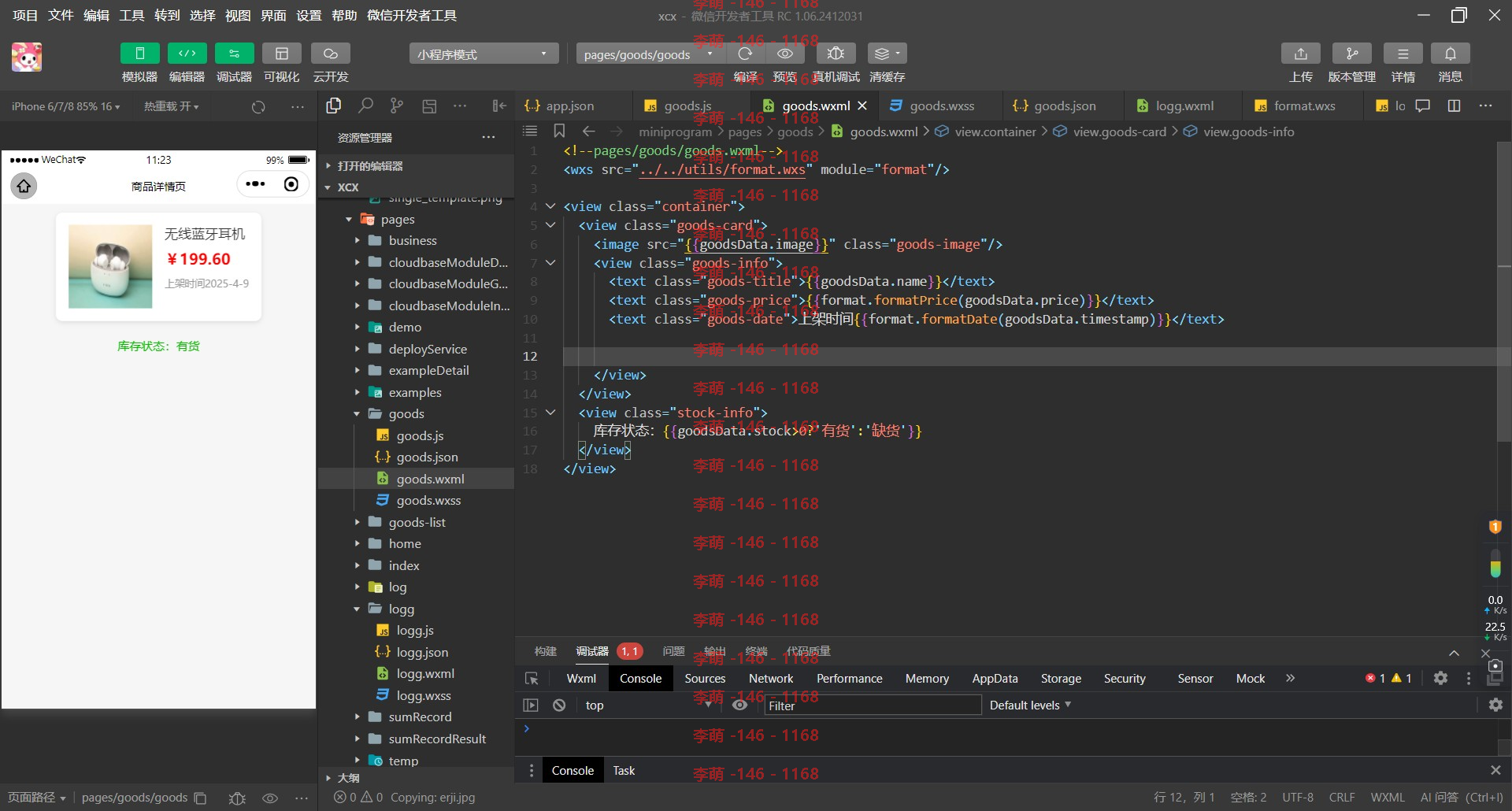The height and width of the screenshot is (811, 1512).
Task: Switch to app.json tab
Action: (570, 106)
